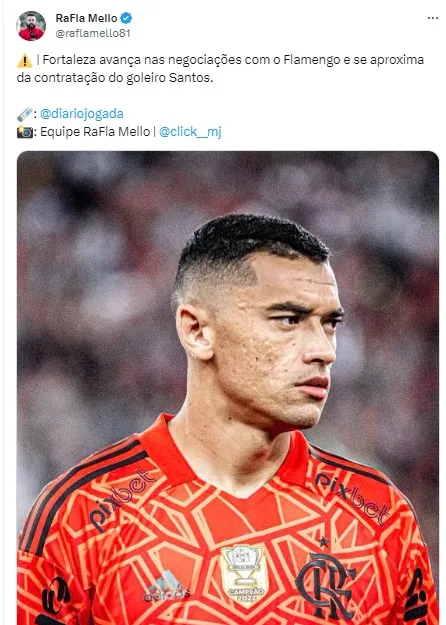446x625 pixels.
Task: Click the 'Equipe RaFla Mello' credit text
Action: point(95,132)
